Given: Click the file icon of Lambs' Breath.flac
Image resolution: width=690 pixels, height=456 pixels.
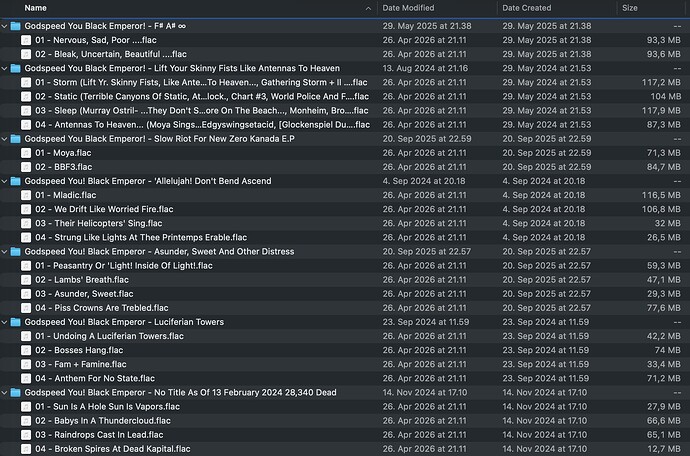Looking at the screenshot, I should pos(26,279).
